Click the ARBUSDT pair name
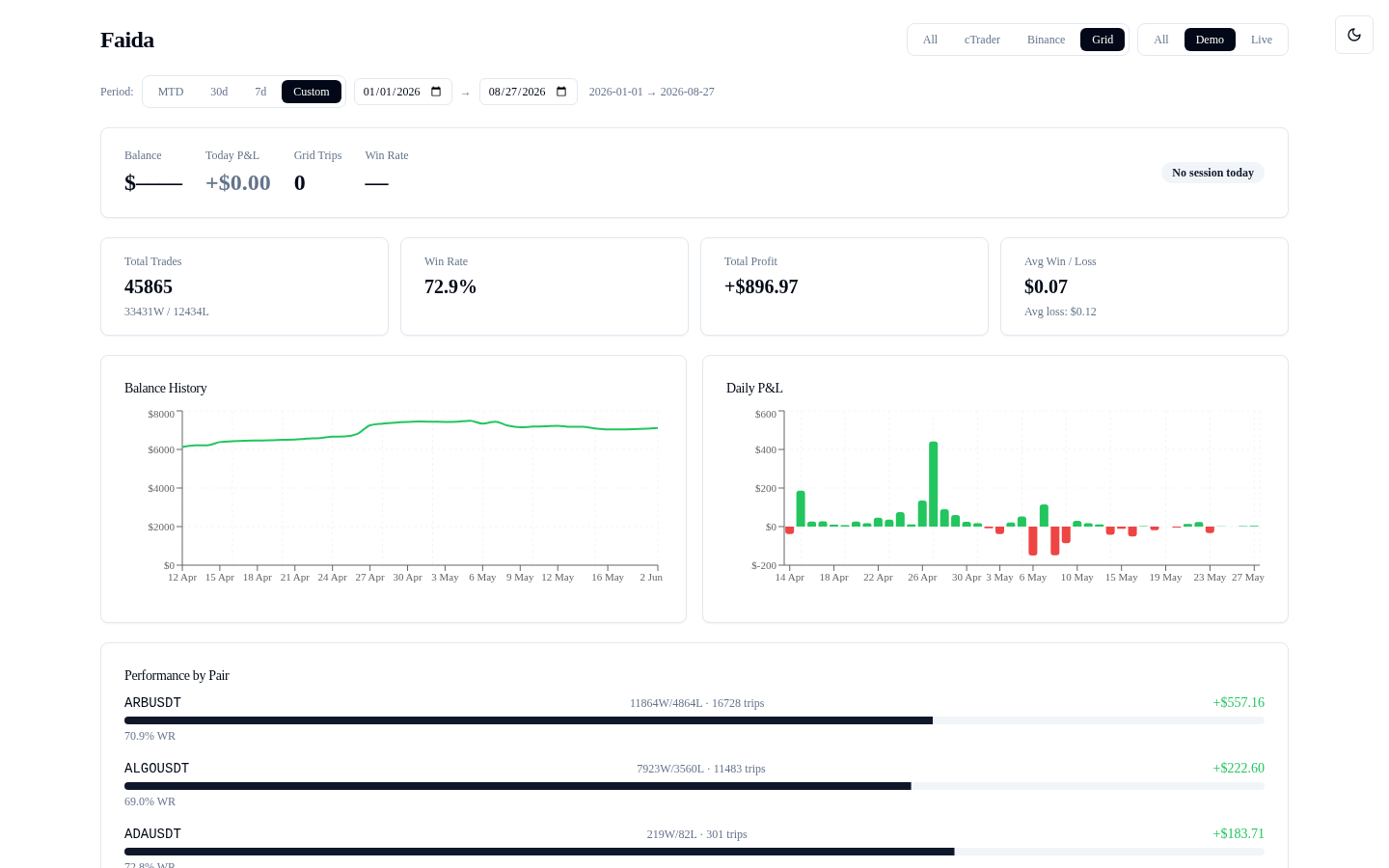 pyautogui.click(x=152, y=702)
